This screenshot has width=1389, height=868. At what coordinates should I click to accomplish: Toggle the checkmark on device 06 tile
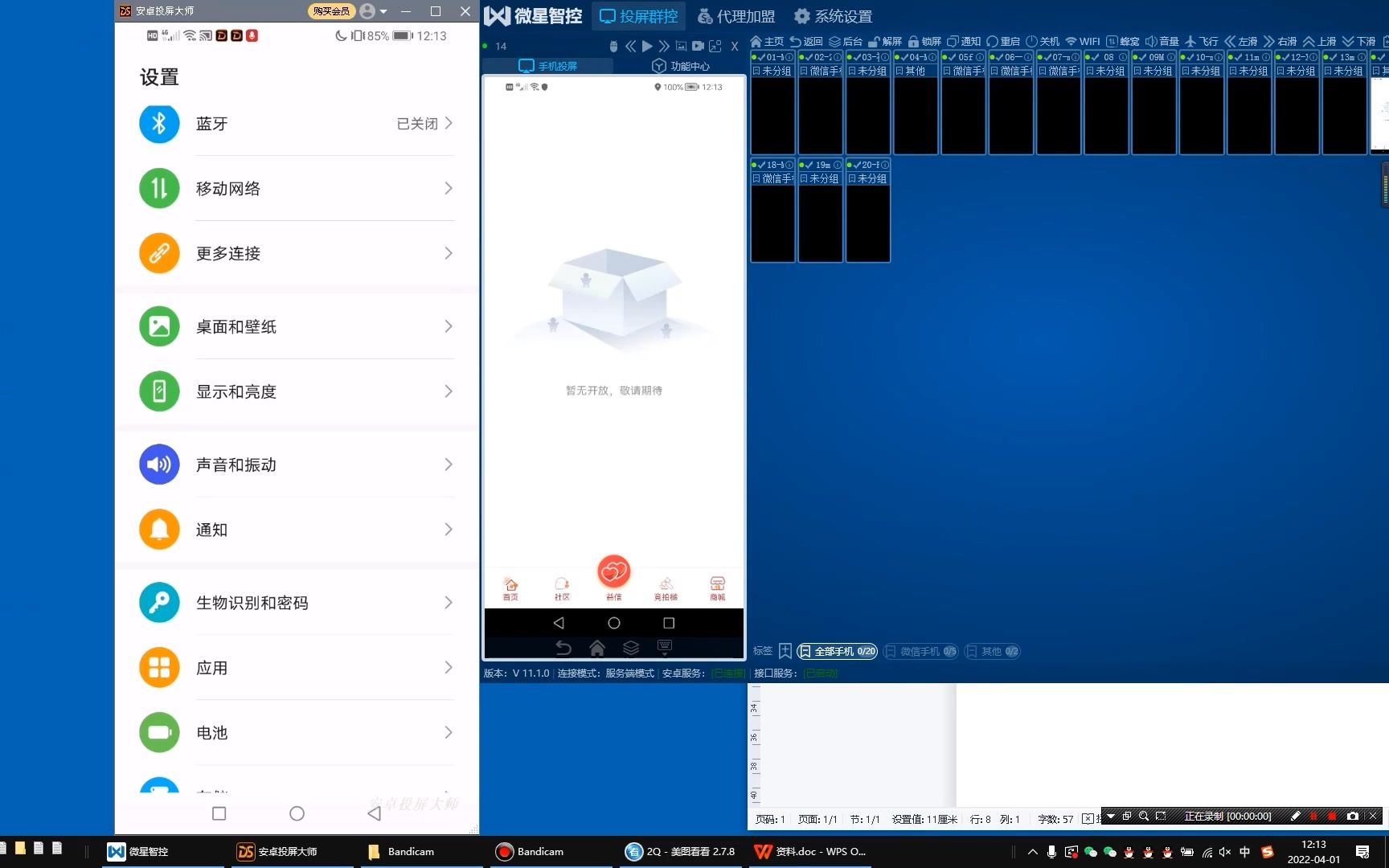point(1000,57)
